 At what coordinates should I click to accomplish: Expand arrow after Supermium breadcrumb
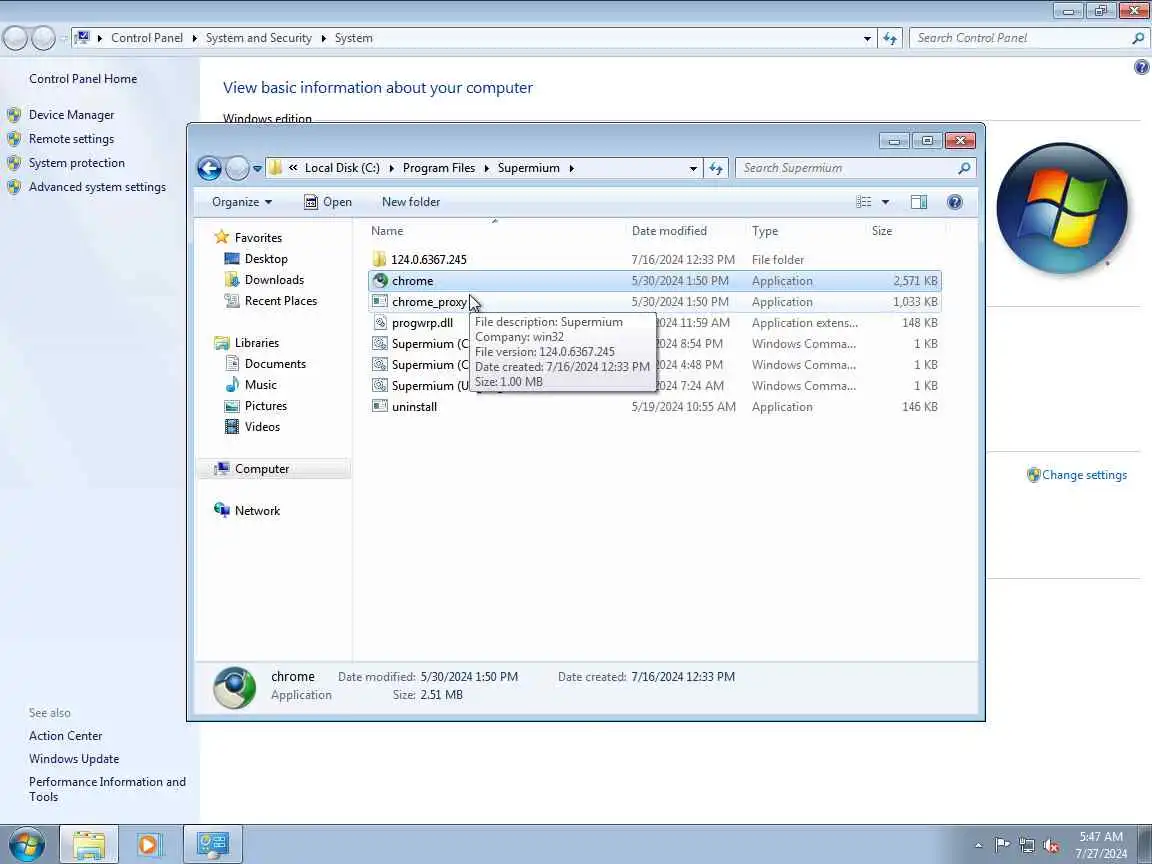[x=571, y=168]
